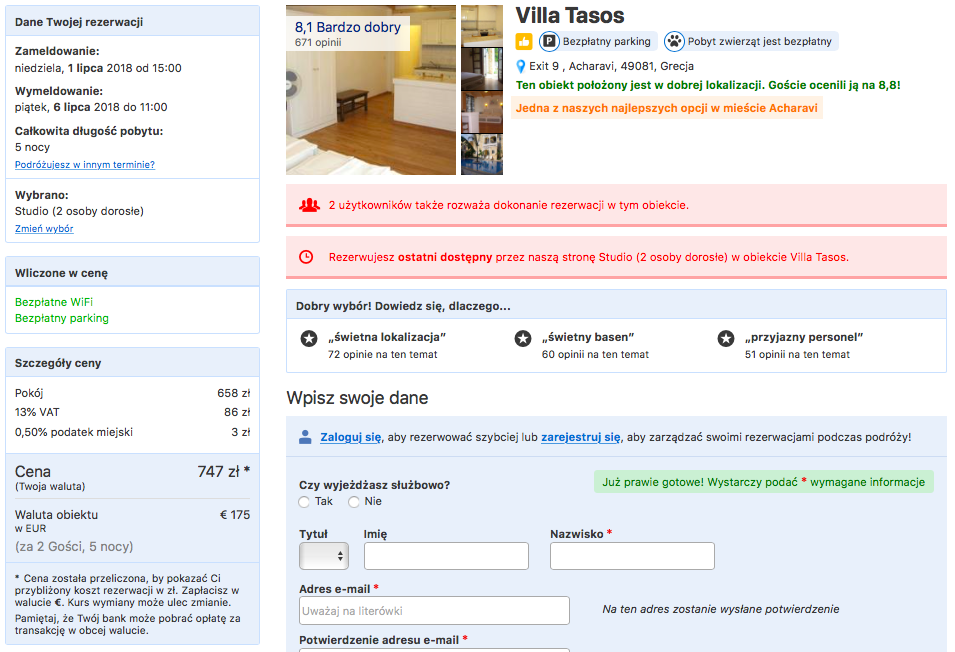Click the Bezpłatne WiFi text
Viewport: 955px width, 652px height.
pos(54,302)
